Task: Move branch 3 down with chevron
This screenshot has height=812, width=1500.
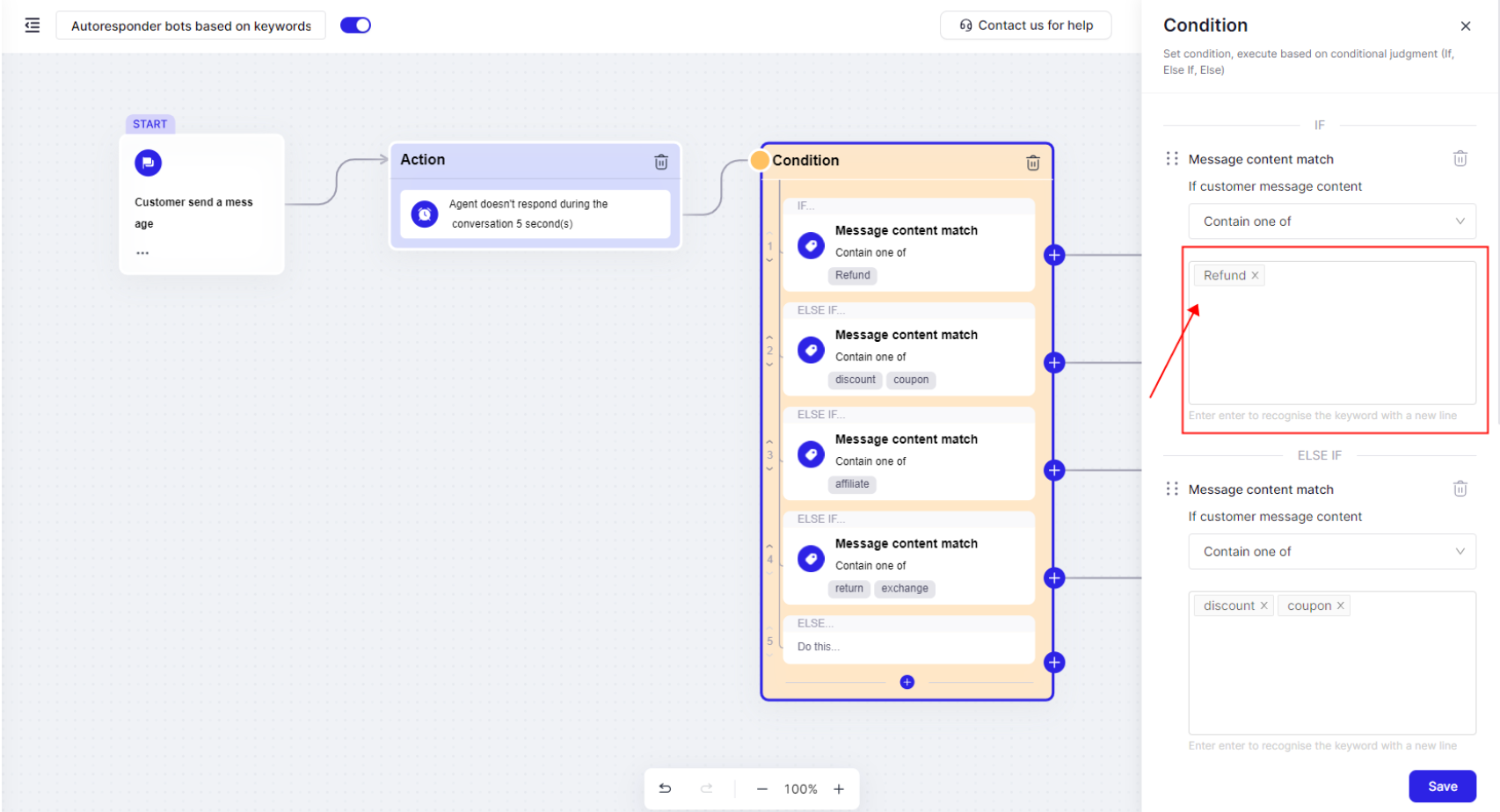Action: [x=769, y=469]
